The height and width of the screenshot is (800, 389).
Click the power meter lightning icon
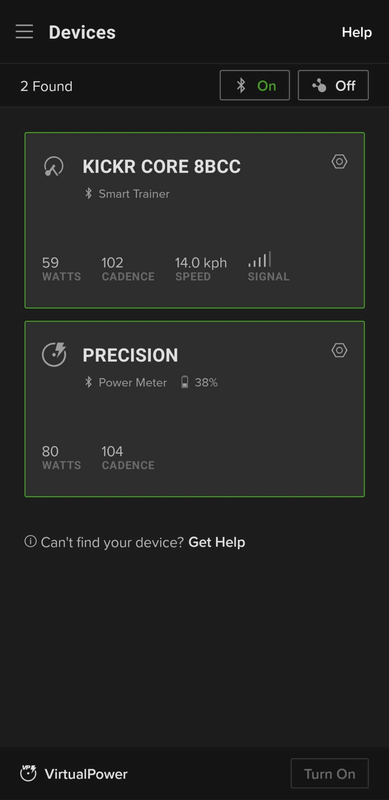click(54, 355)
